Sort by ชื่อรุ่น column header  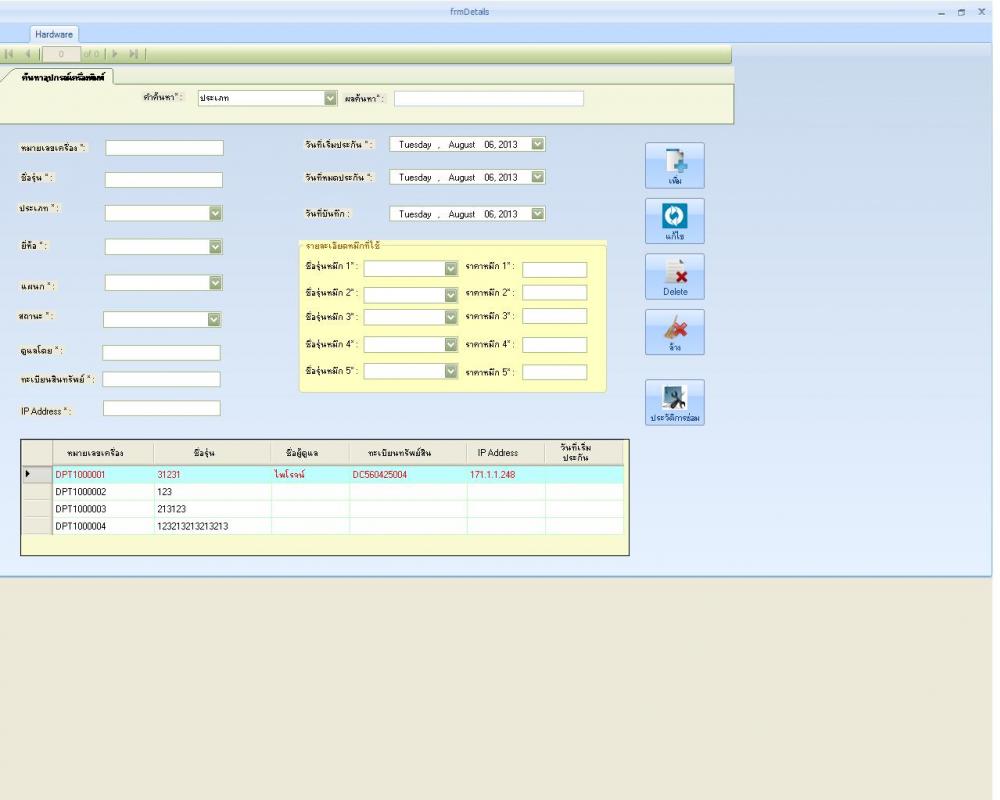pyautogui.click(x=212, y=453)
